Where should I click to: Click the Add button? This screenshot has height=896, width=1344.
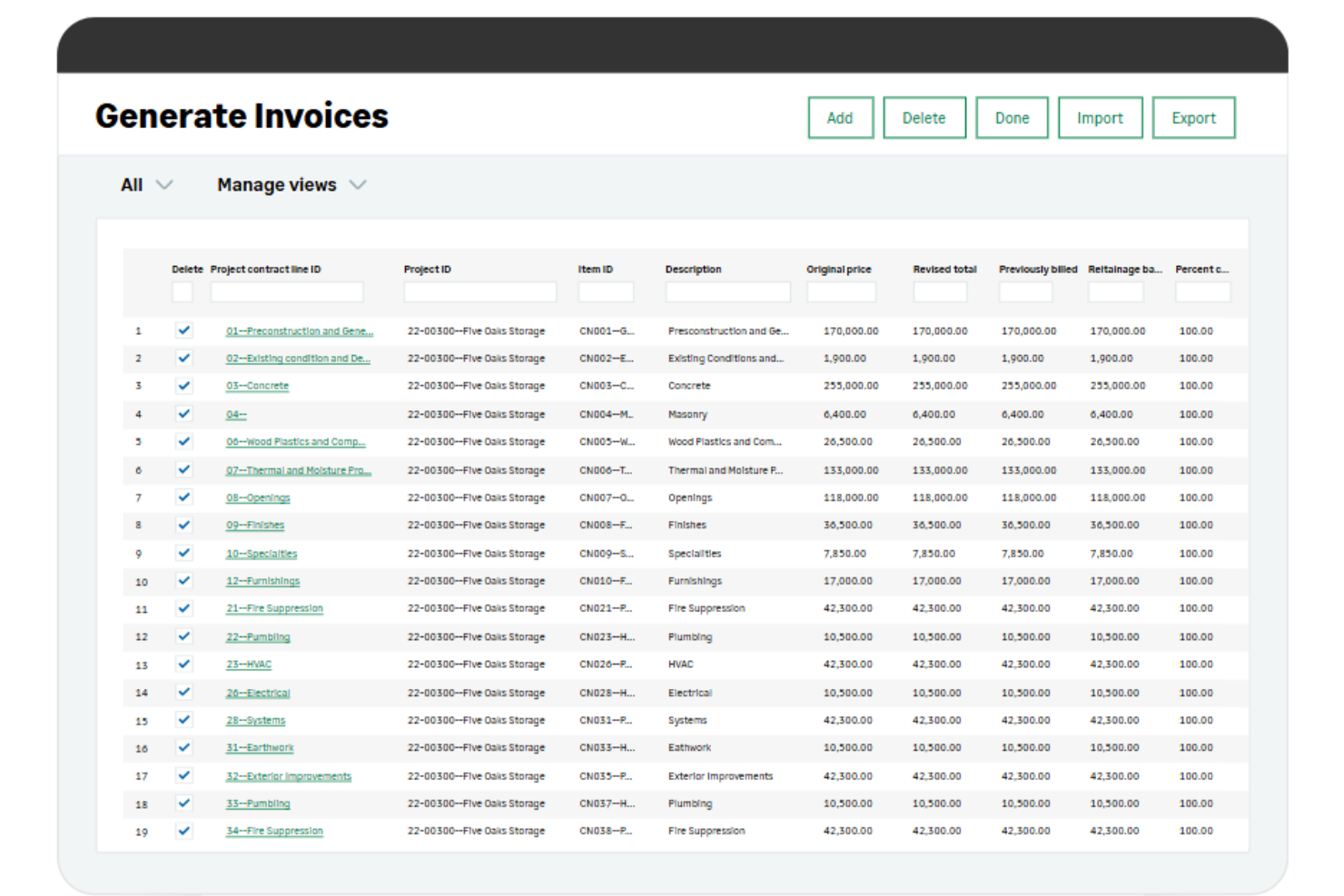point(839,117)
